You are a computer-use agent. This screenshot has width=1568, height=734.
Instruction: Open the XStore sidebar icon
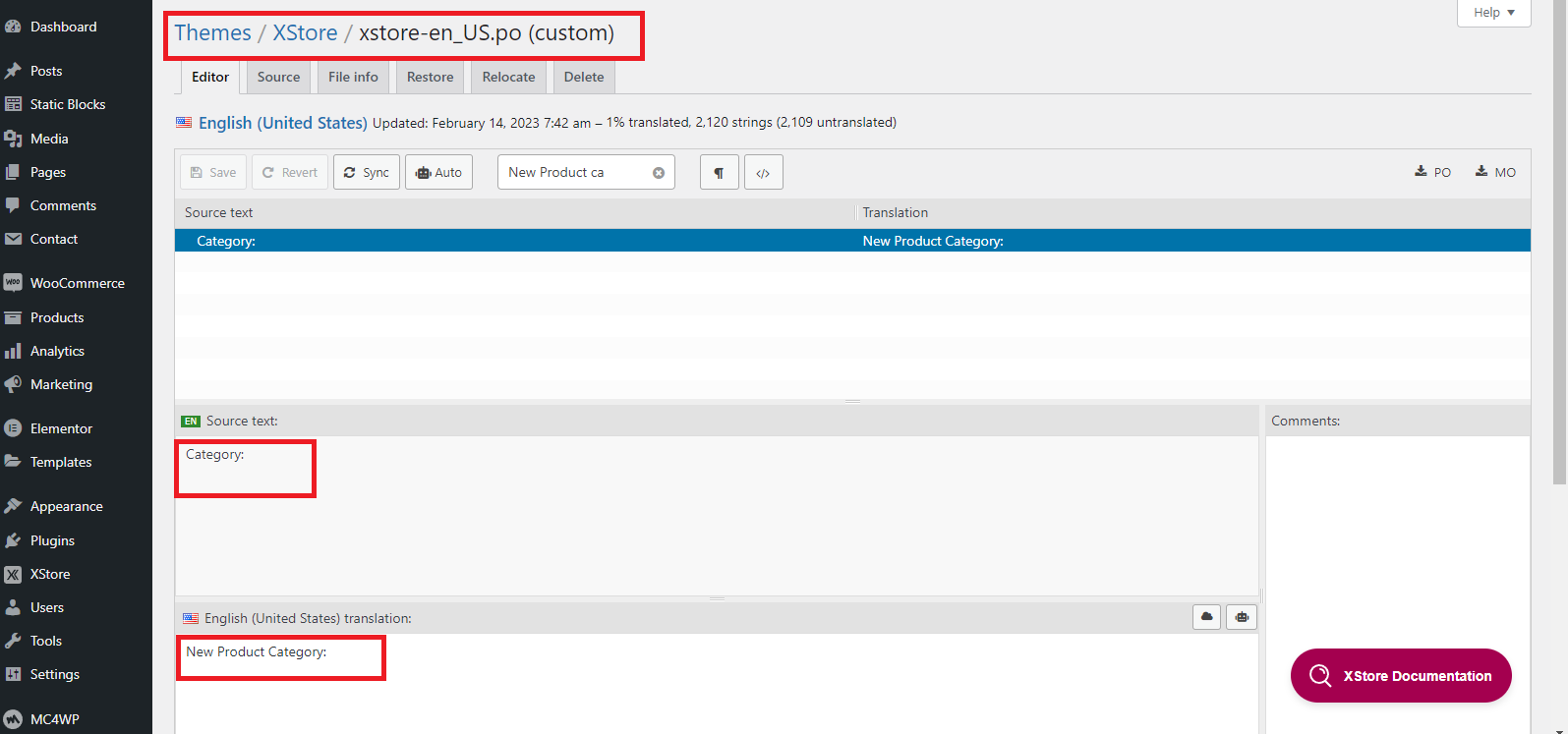13,574
